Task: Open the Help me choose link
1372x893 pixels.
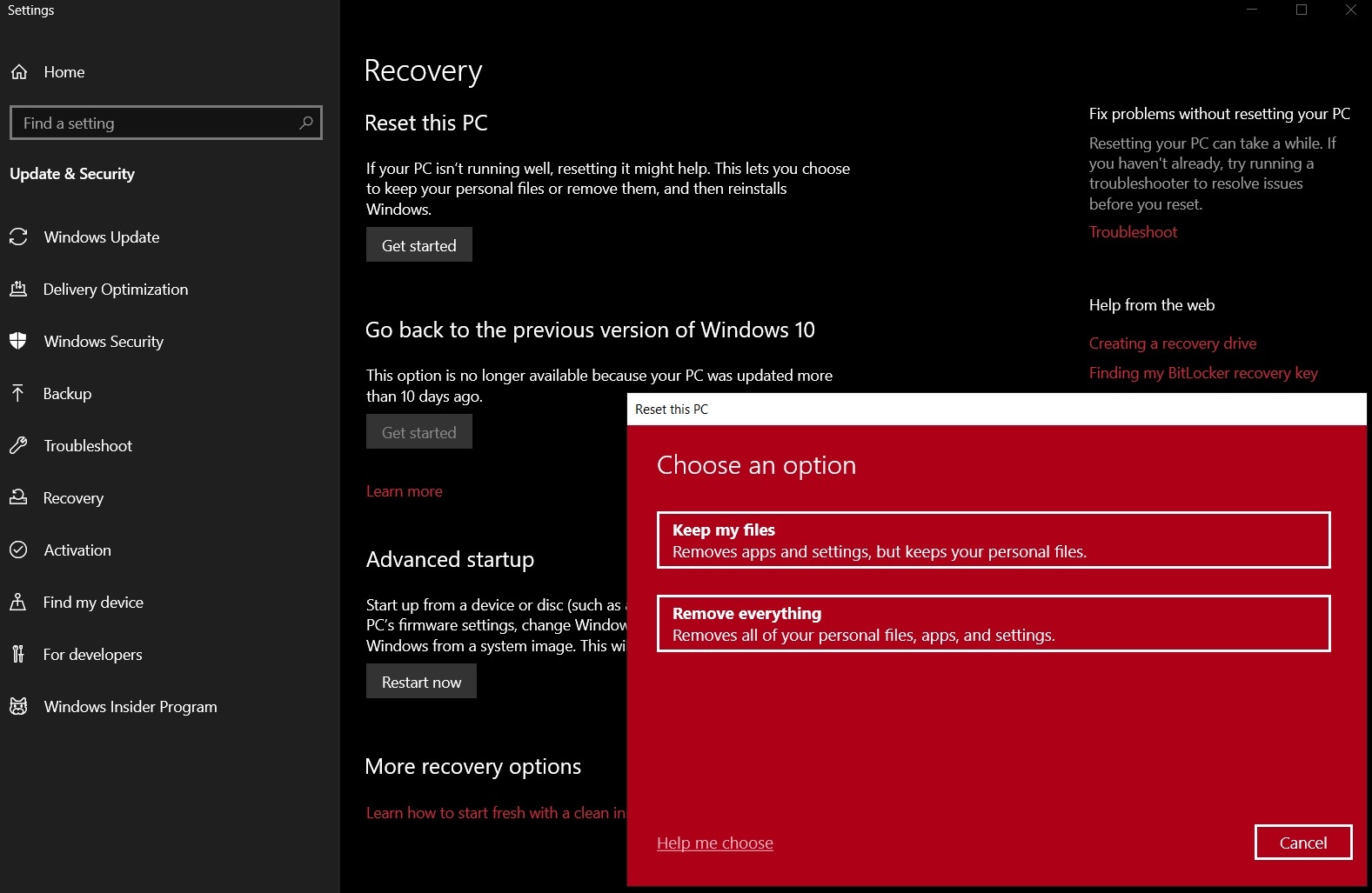Action: pyautogui.click(x=714, y=843)
